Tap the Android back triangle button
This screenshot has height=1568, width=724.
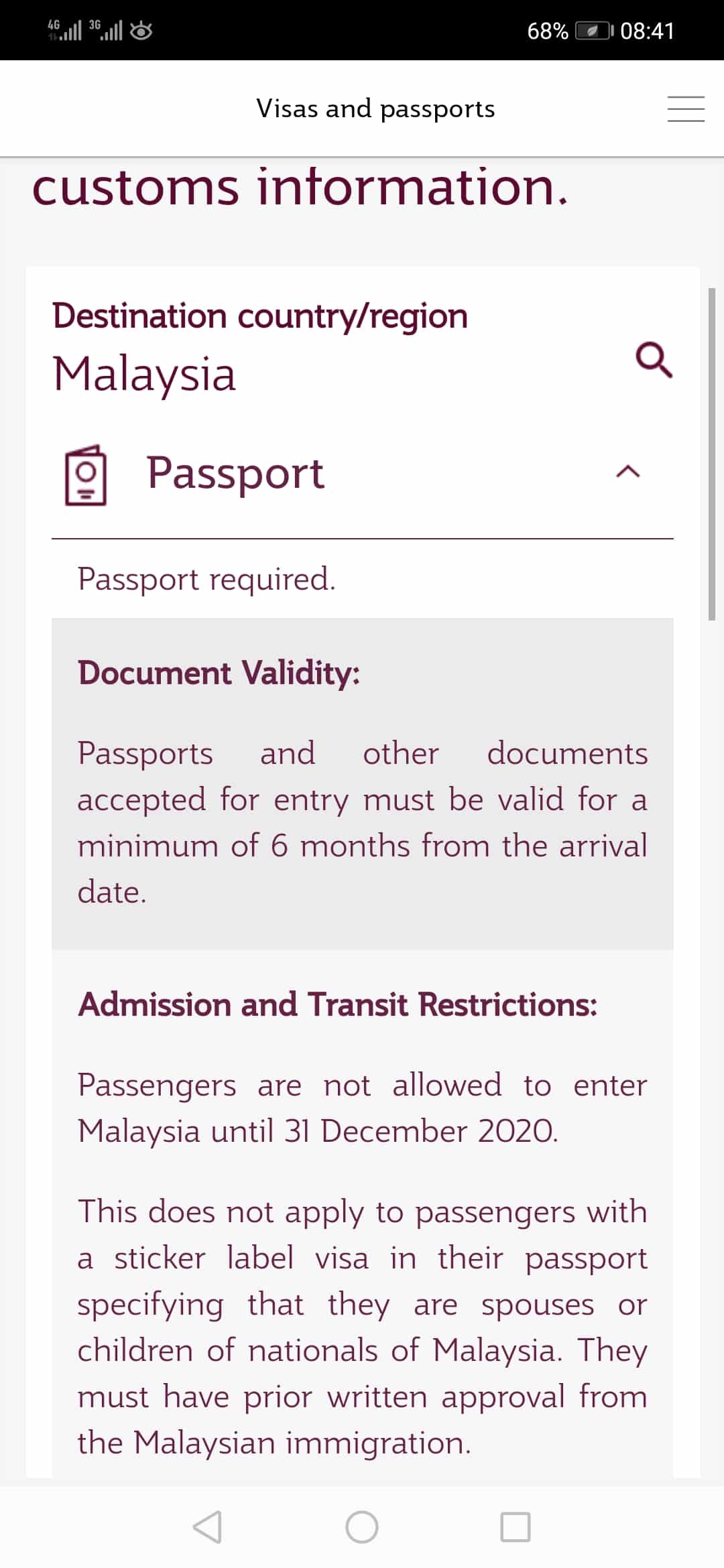pyautogui.click(x=207, y=1527)
